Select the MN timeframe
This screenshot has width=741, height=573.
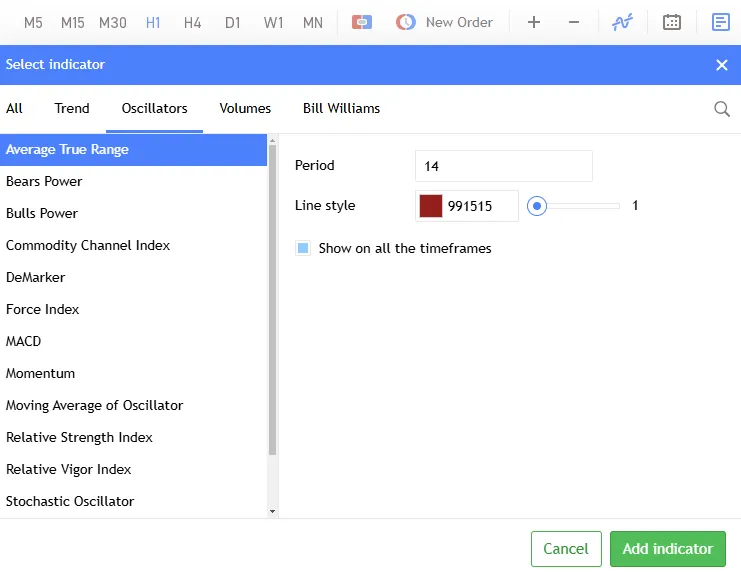click(313, 23)
